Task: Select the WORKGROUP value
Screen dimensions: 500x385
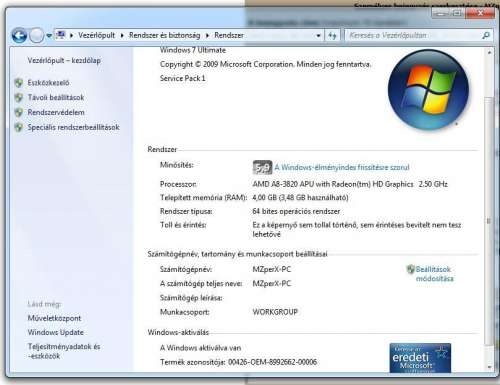Action: (275, 312)
